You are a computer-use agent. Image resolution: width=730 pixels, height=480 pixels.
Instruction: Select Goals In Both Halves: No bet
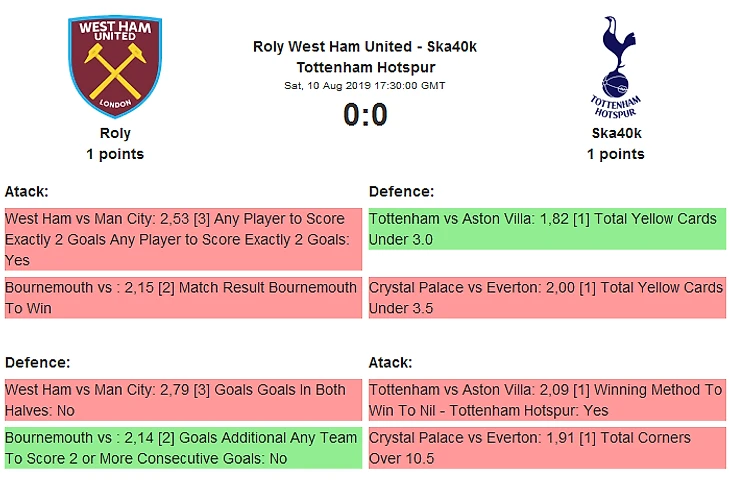coord(183,400)
